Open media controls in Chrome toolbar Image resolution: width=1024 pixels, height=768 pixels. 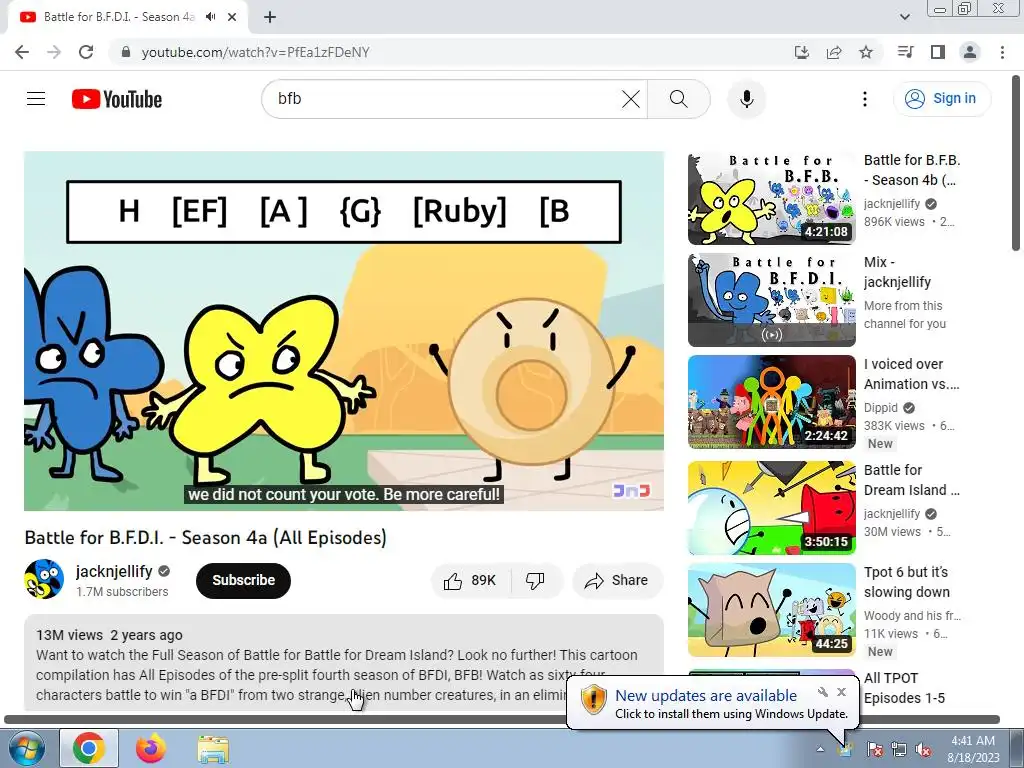pyautogui.click(x=905, y=52)
